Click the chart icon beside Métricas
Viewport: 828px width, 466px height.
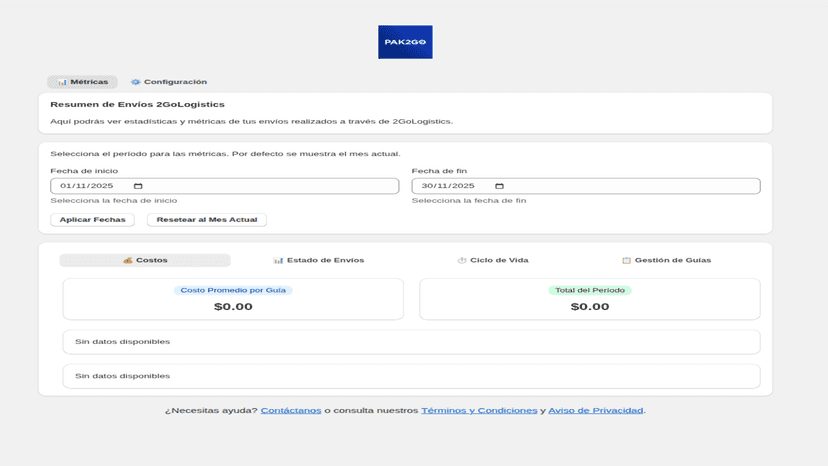click(x=62, y=82)
